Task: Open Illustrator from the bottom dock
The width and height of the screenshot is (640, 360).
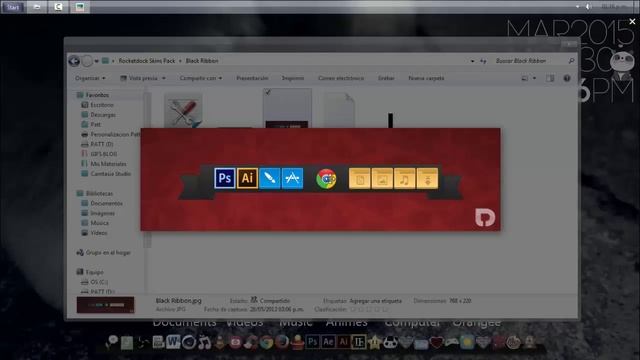Action: click(x=343, y=342)
